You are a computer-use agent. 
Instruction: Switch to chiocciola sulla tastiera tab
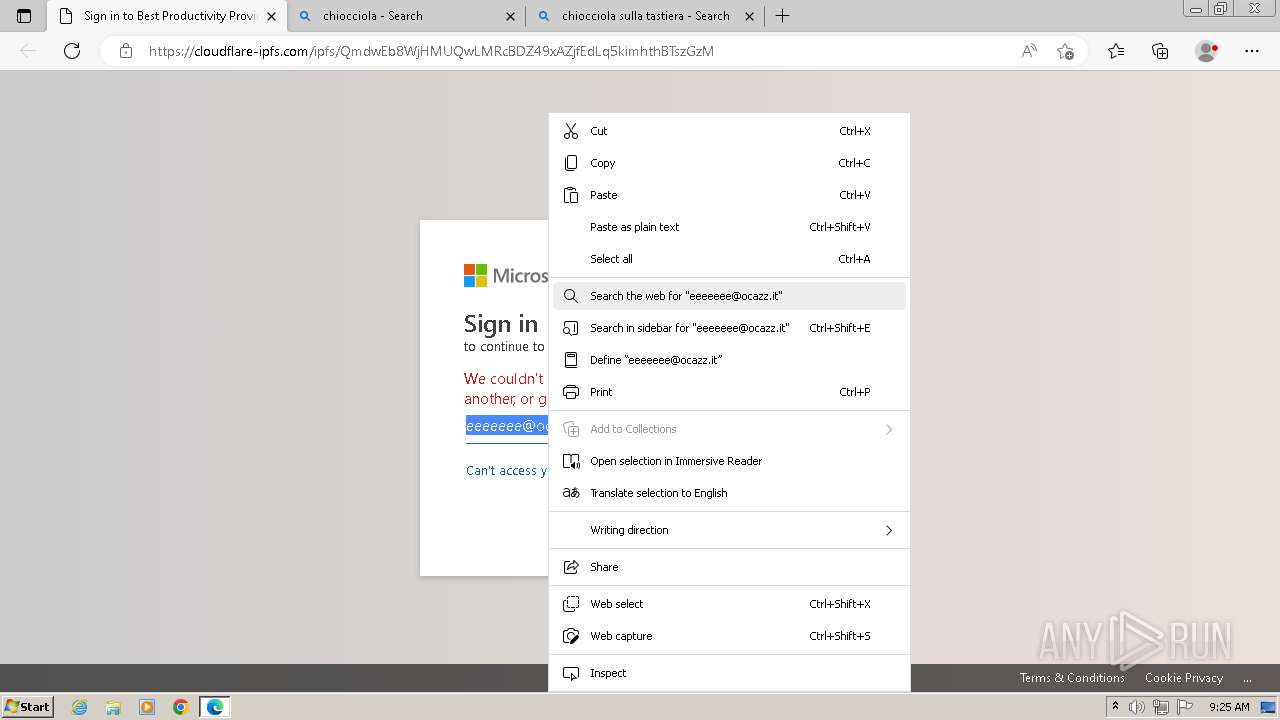click(x=644, y=16)
